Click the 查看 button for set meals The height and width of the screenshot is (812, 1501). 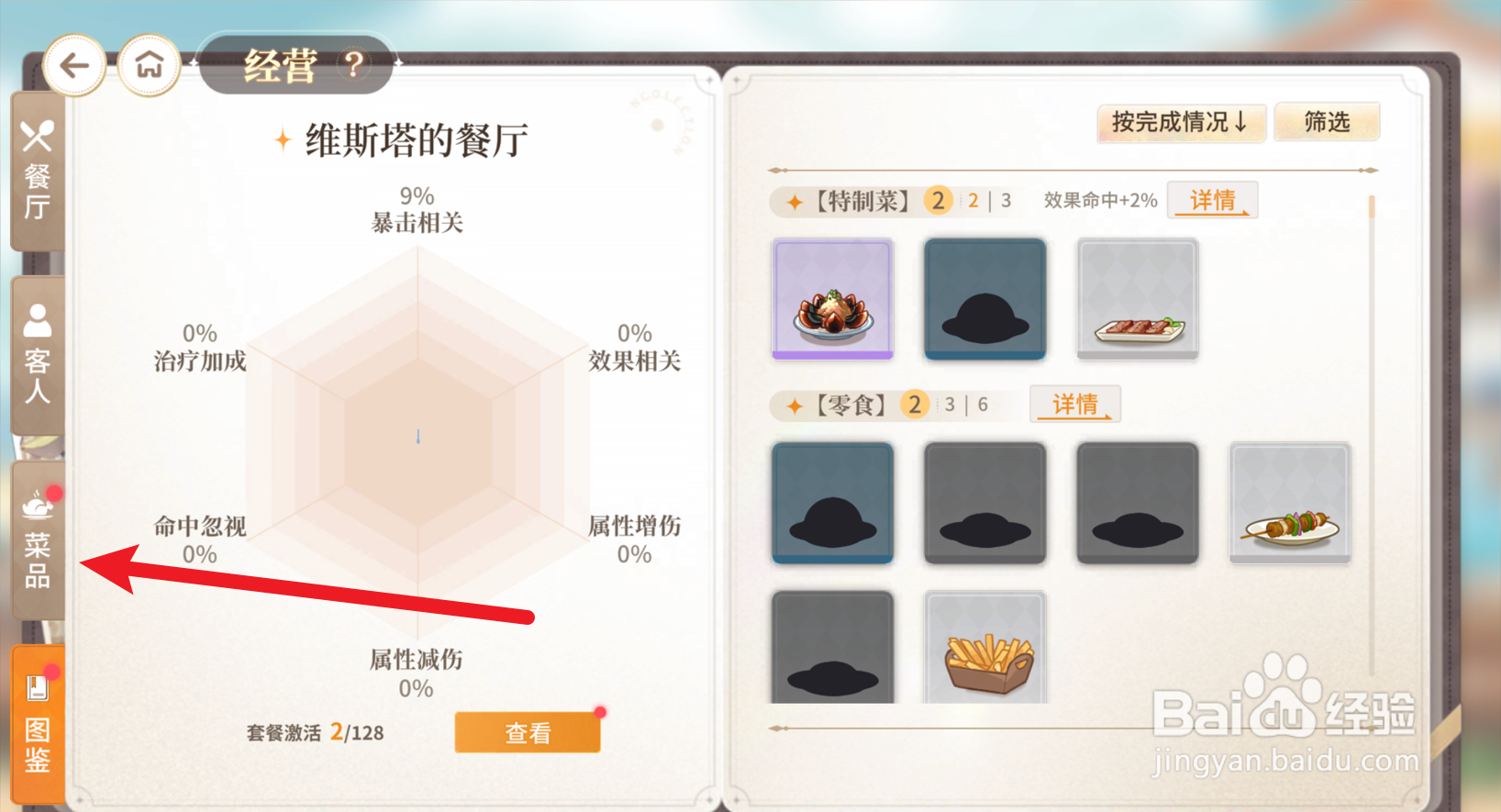[528, 732]
